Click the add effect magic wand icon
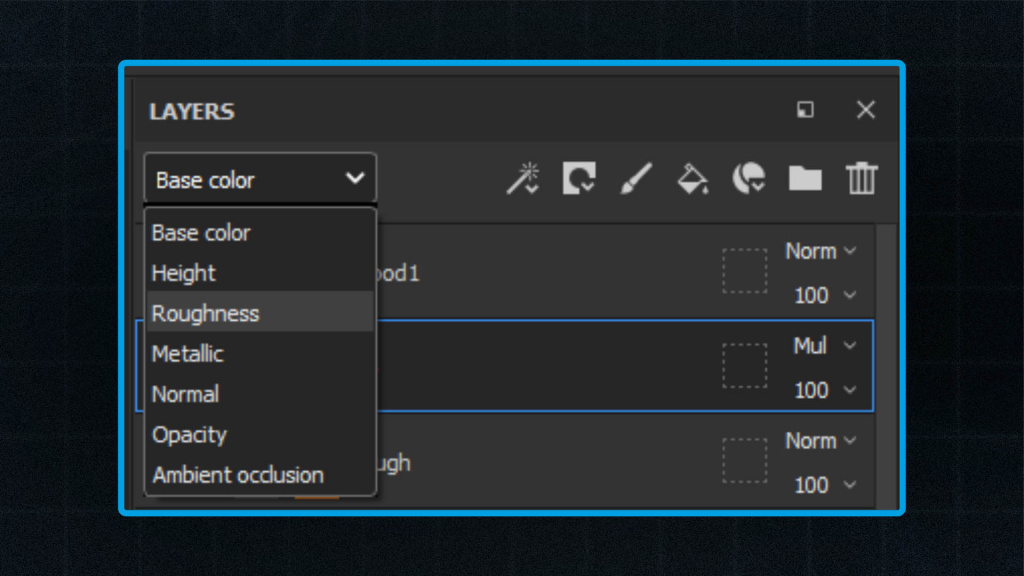 (x=523, y=178)
